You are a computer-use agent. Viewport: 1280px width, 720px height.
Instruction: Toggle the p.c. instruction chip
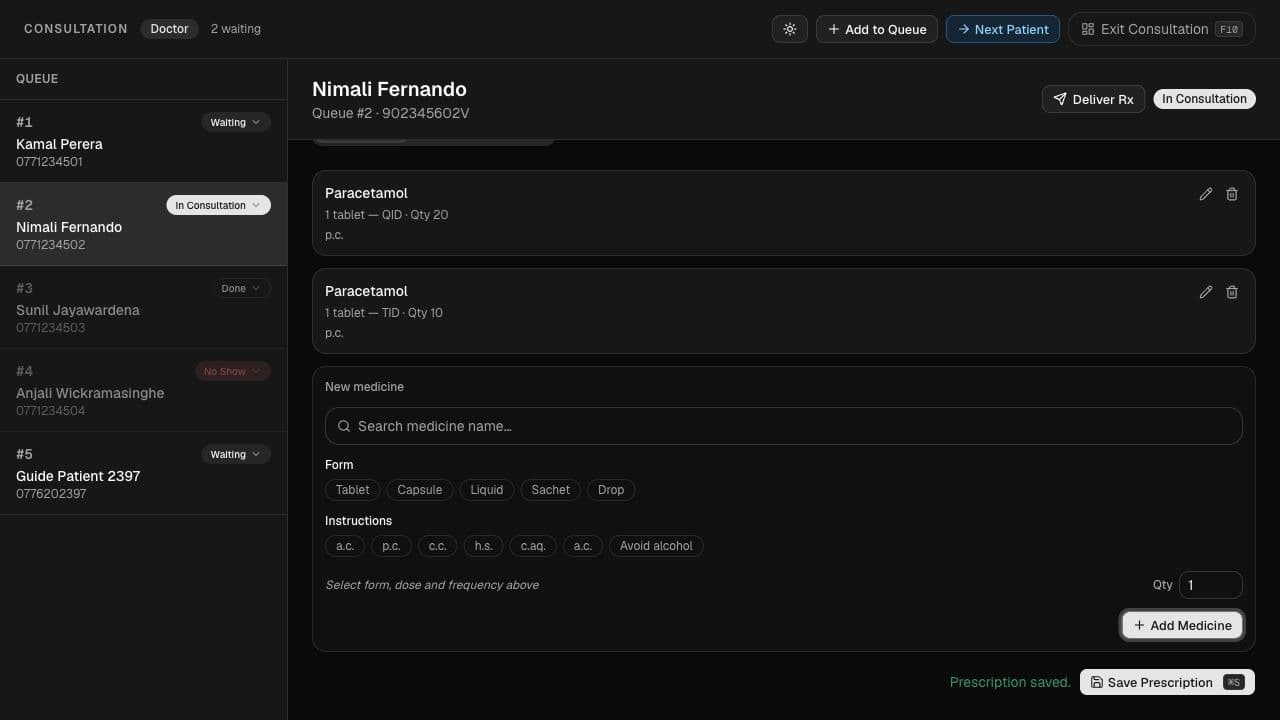pos(391,546)
